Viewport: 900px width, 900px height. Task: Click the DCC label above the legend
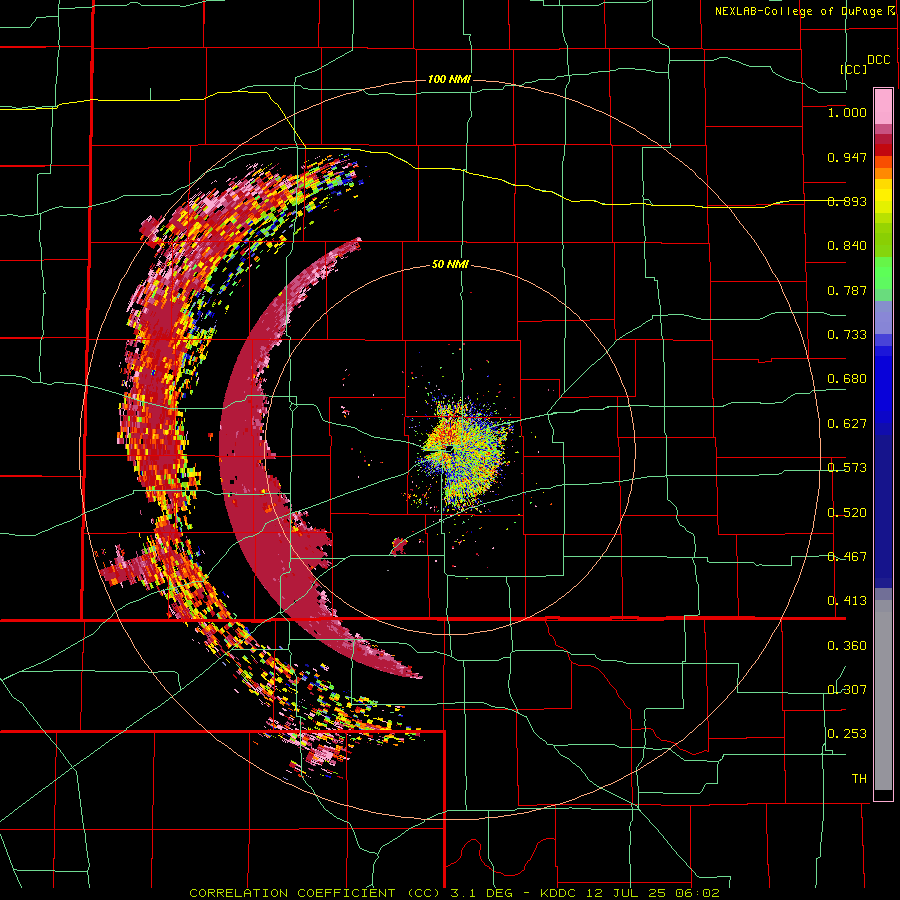point(879,60)
